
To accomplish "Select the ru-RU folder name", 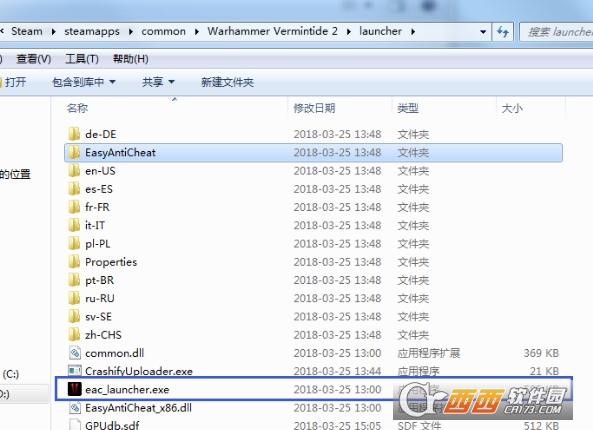I will tap(100, 298).
